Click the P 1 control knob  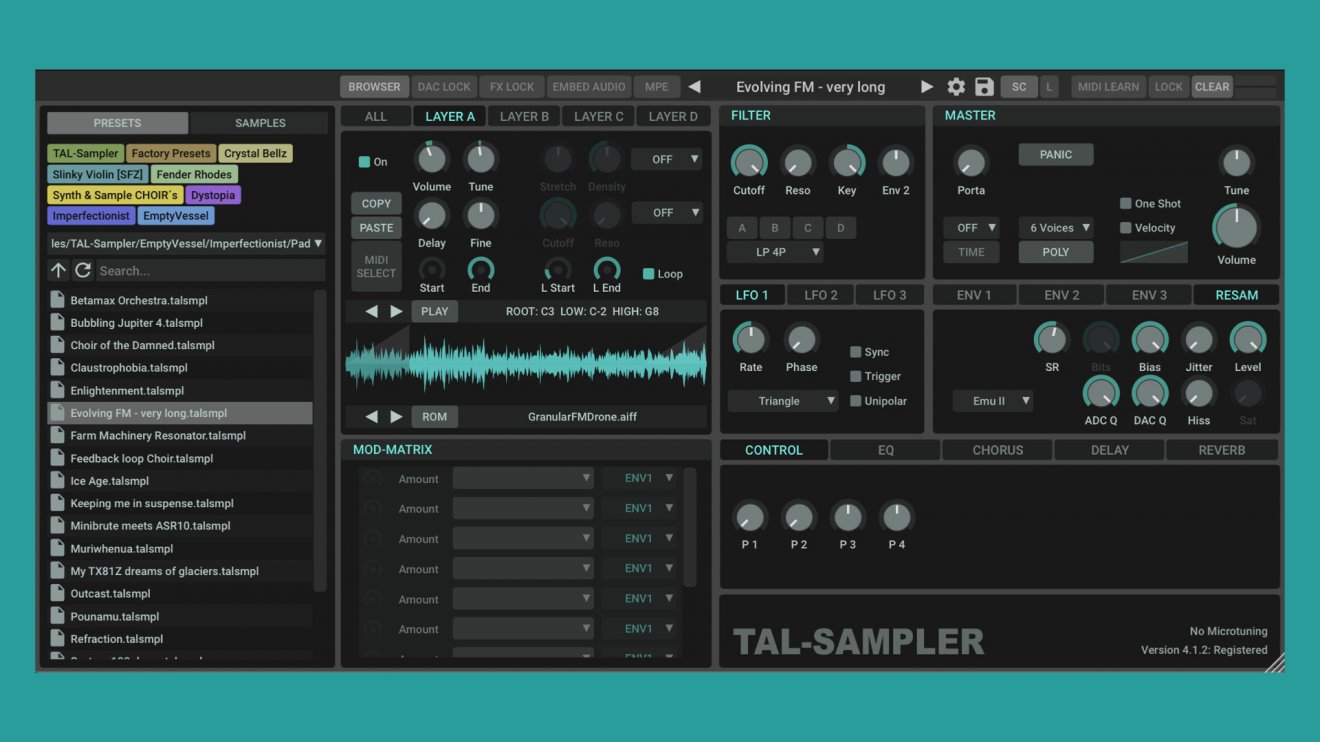coord(749,517)
